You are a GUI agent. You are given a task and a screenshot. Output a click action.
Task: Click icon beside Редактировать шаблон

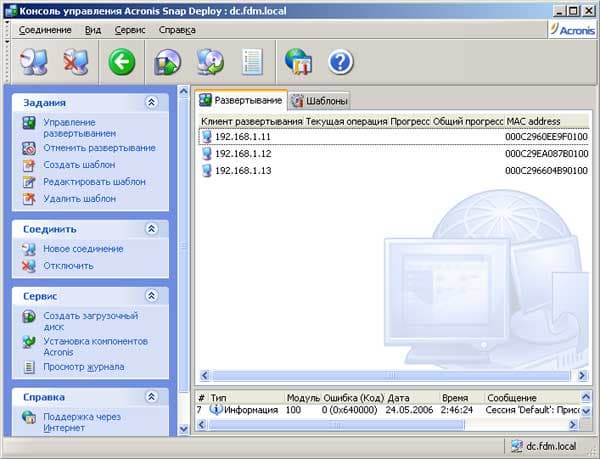click(29, 182)
